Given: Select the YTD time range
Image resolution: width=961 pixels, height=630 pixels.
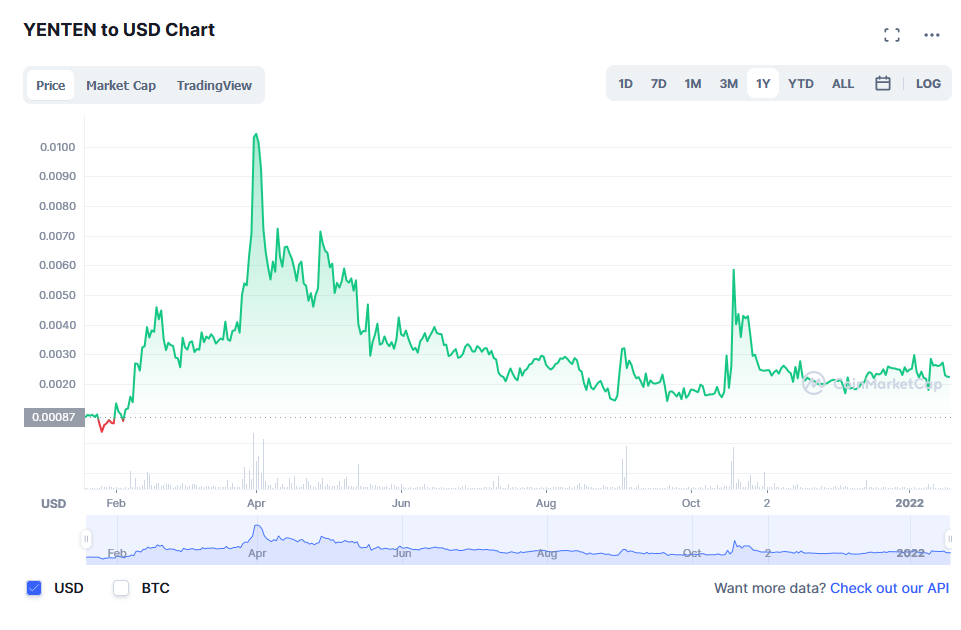Looking at the screenshot, I should [x=800, y=83].
